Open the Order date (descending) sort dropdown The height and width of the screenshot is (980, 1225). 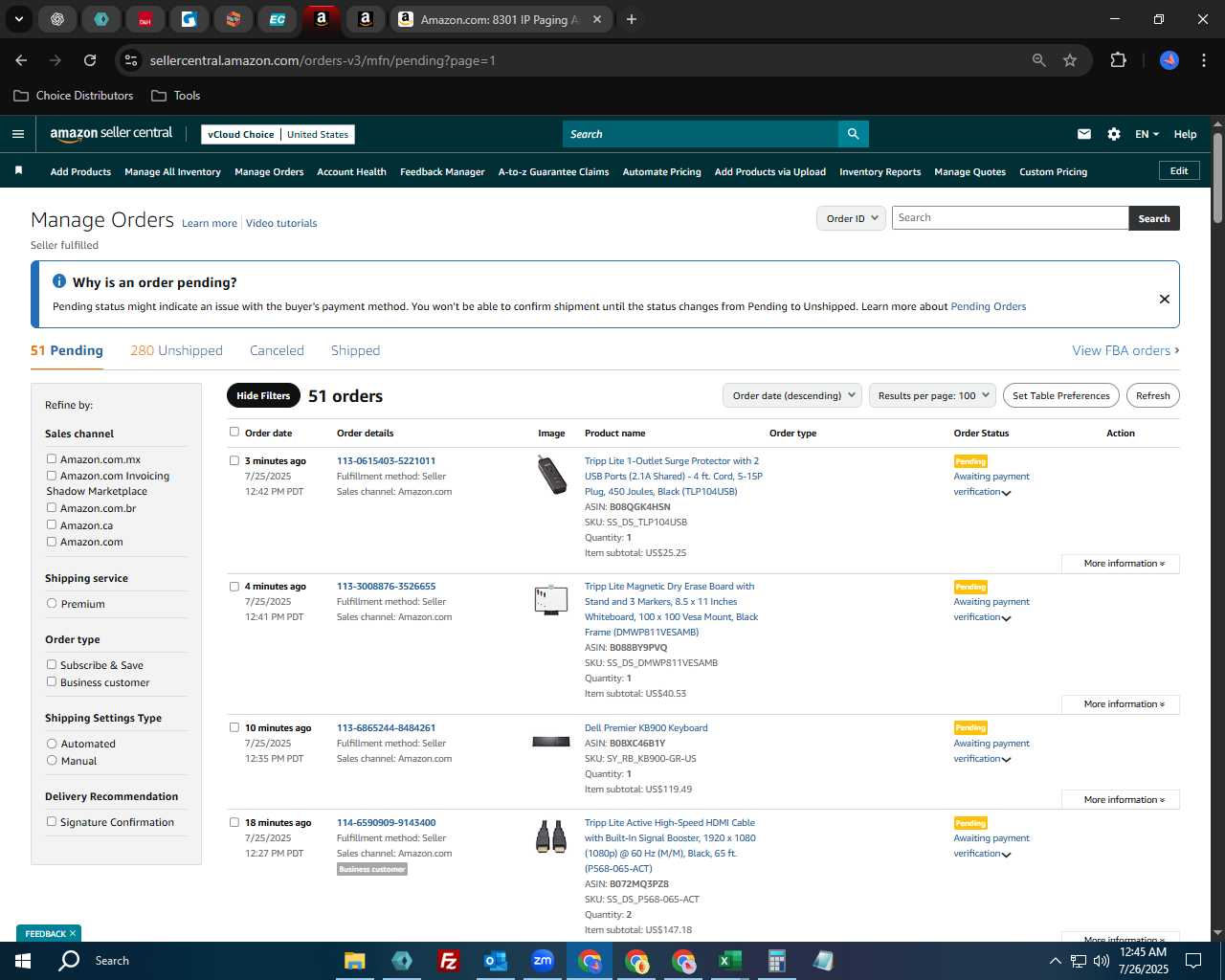pyautogui.click(x=791, y=395)
